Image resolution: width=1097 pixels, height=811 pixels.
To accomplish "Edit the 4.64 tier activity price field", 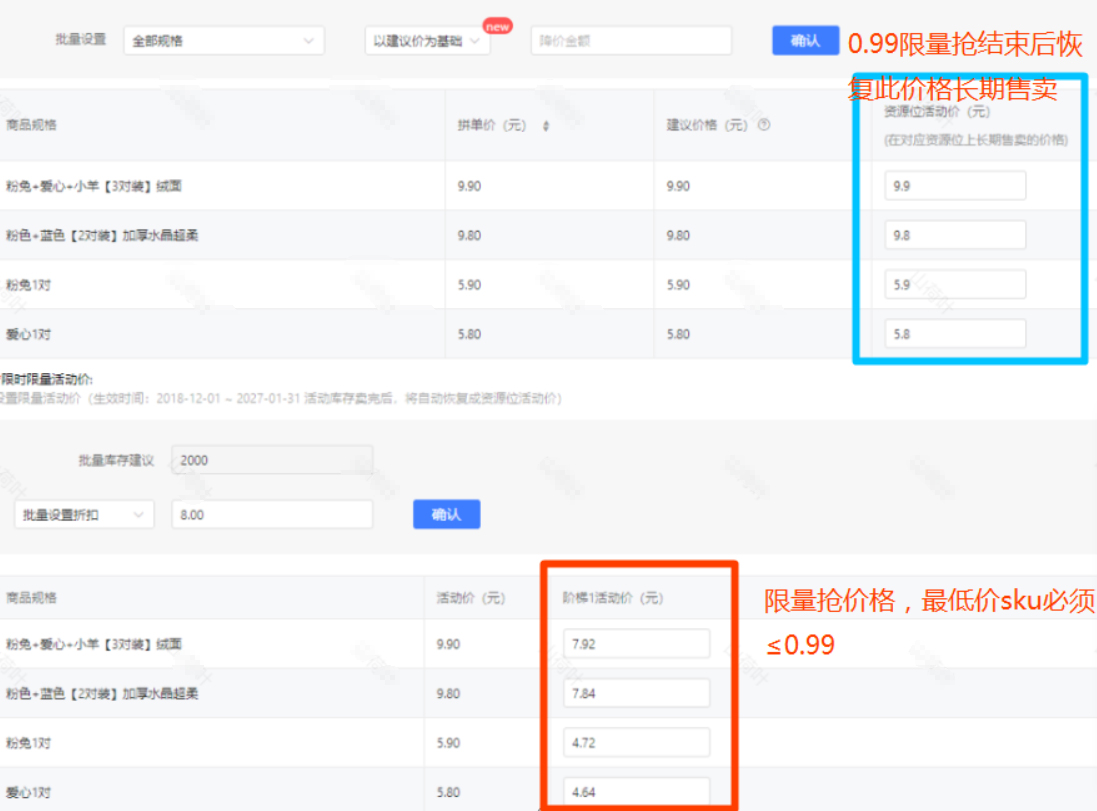I will click(x=636, y=791).
